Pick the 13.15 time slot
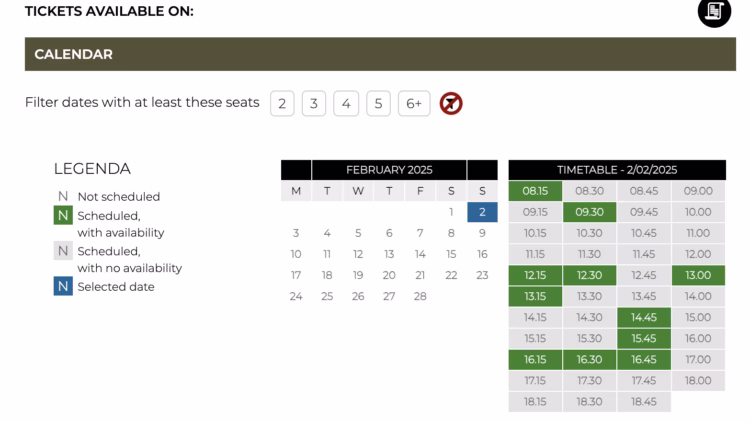 (535, 296)
